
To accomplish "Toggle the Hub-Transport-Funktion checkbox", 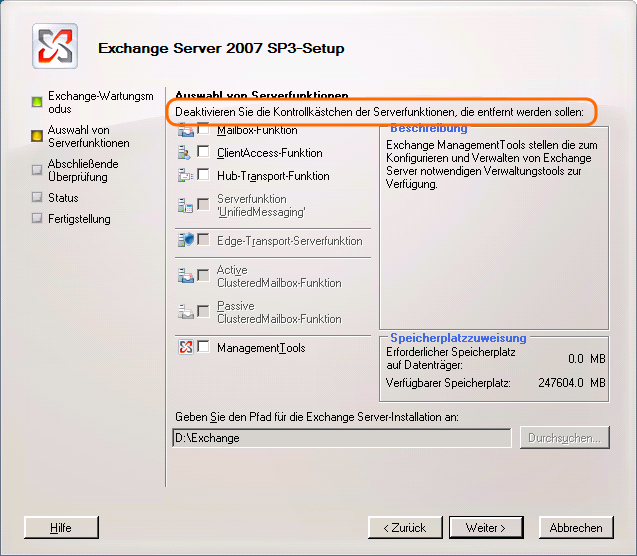I will coord(204,176).
